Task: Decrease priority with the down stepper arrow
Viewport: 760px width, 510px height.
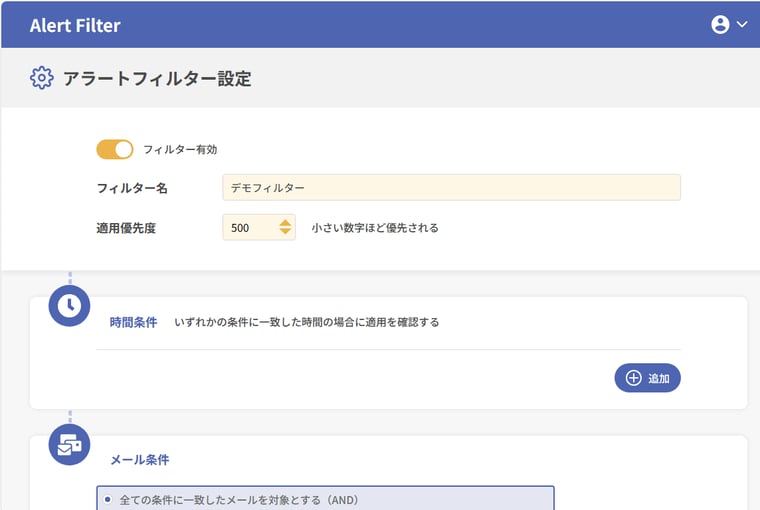Action: pos(285,232)
